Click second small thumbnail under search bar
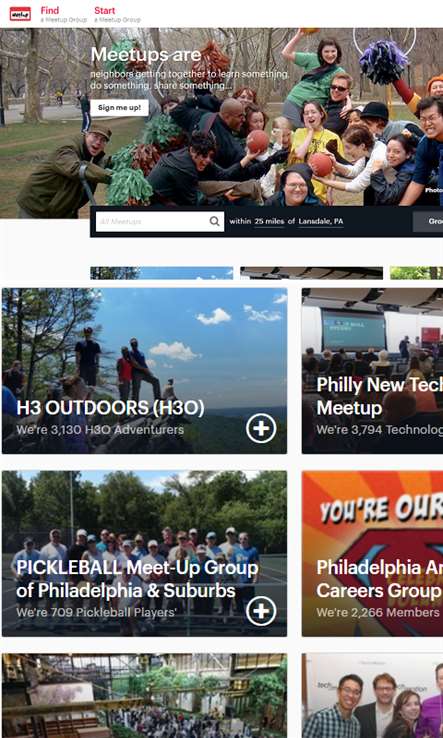 tap(311, 273)
